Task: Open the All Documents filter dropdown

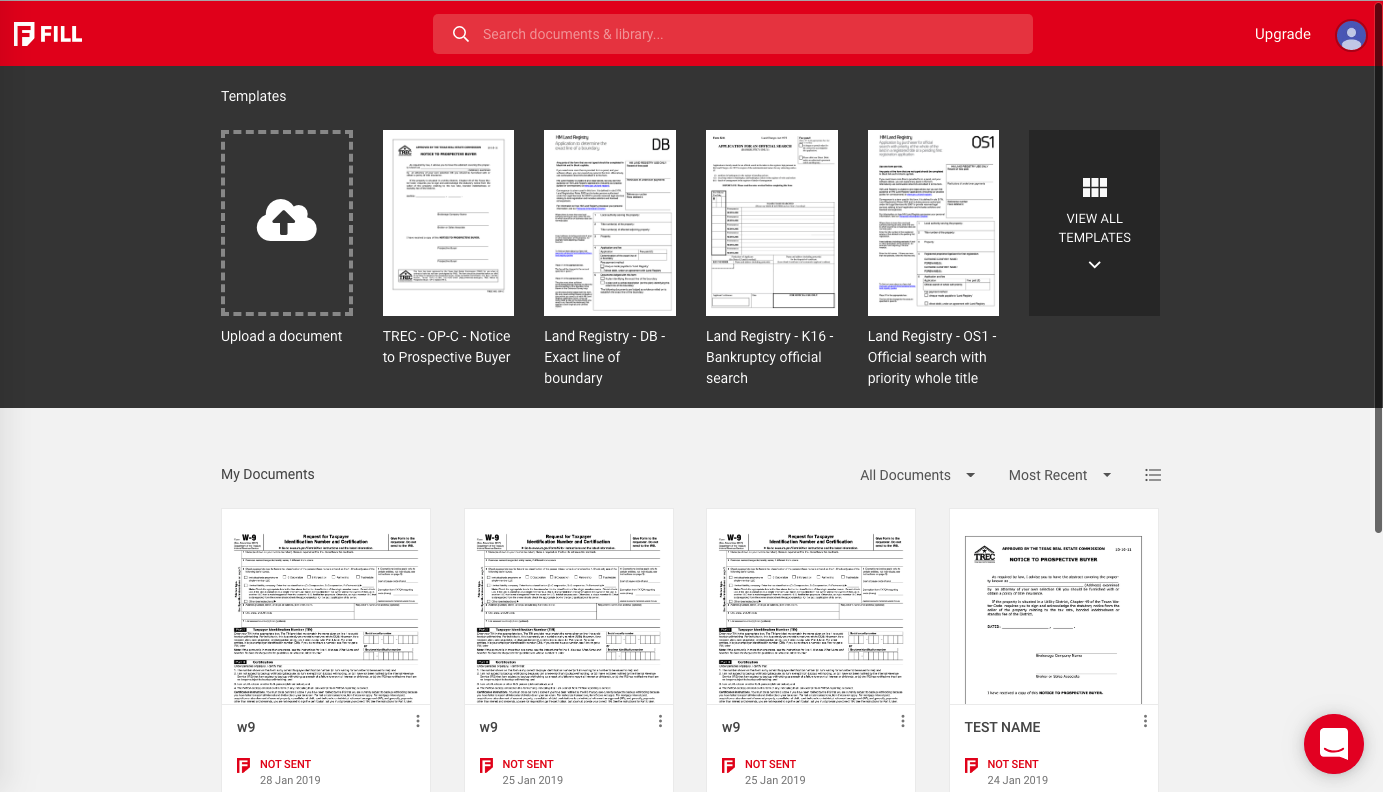Action: 917,475
